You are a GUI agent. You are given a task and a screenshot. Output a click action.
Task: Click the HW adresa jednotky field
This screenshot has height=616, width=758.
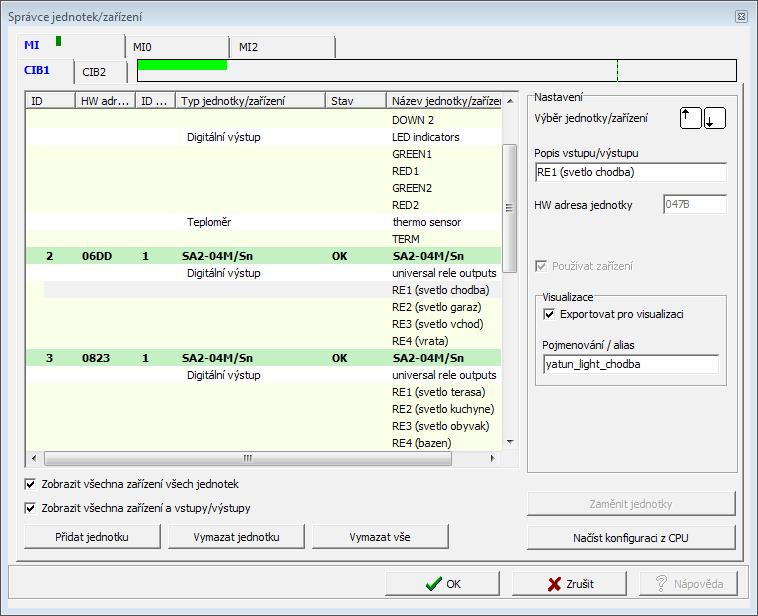[695, 204]
